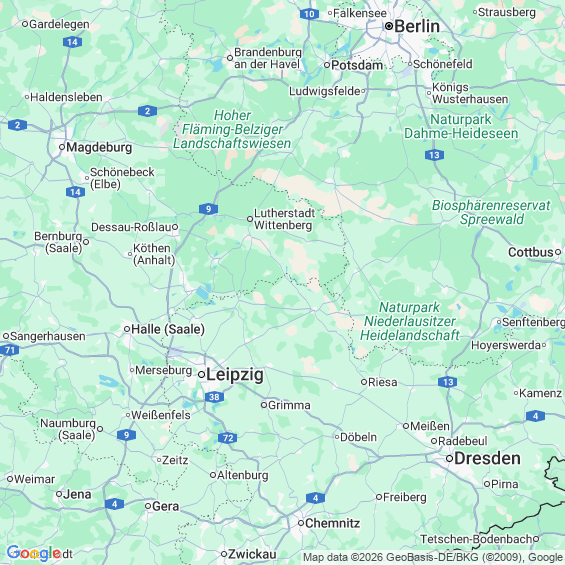Click the A13 shield below Naturpark Dahme-Heideseen
The image size is (565, 565).
434,155
